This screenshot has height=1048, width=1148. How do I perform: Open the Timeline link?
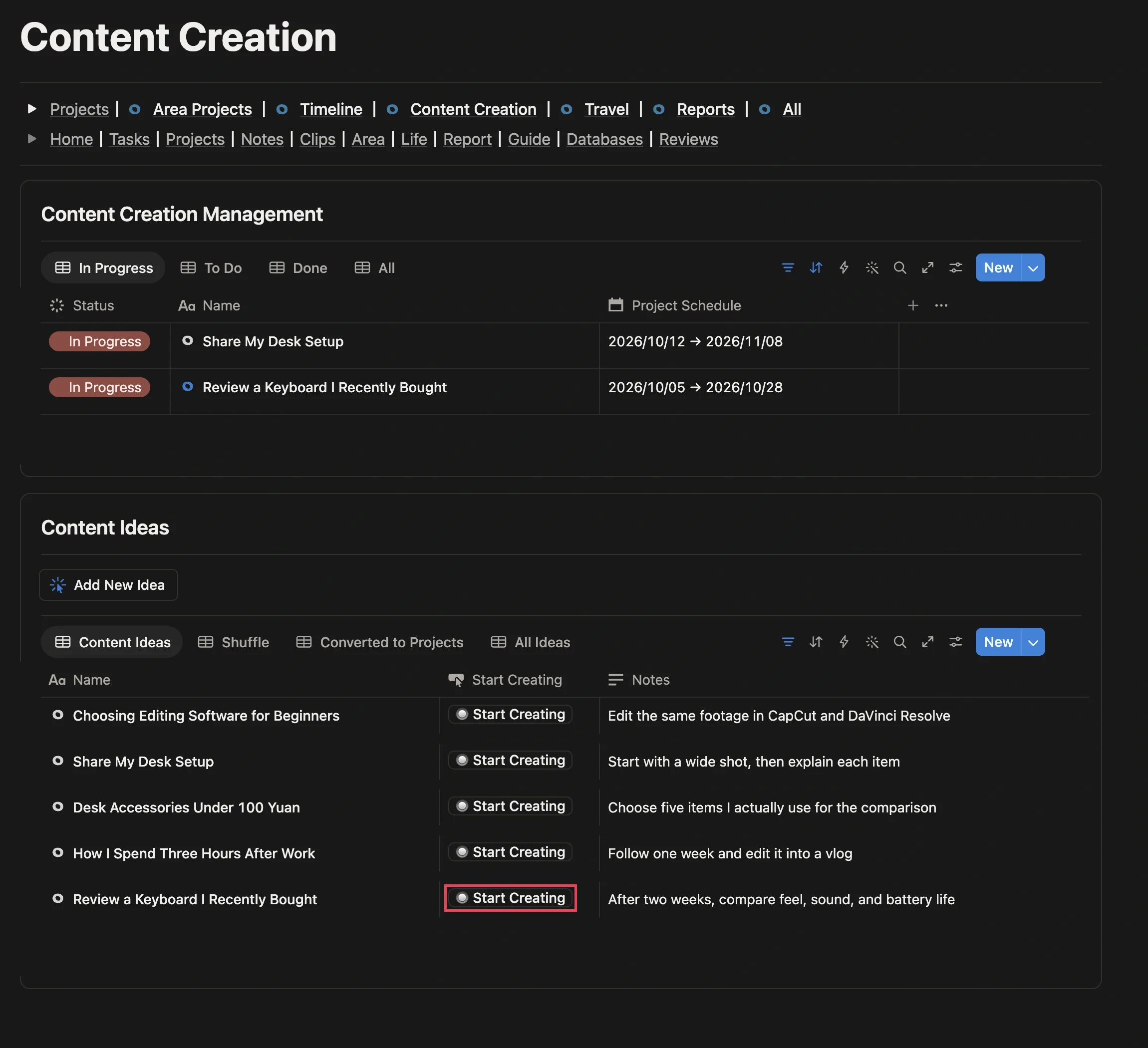click(331, 109)
